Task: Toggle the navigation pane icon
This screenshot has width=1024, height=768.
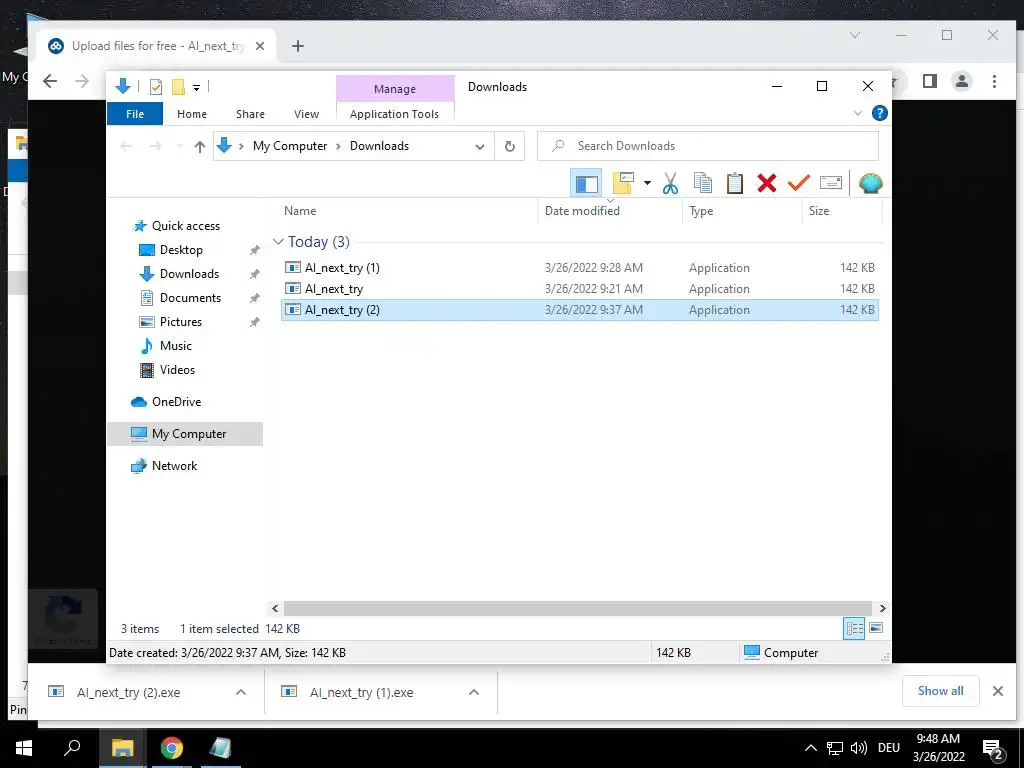Action: pos(586,184)
